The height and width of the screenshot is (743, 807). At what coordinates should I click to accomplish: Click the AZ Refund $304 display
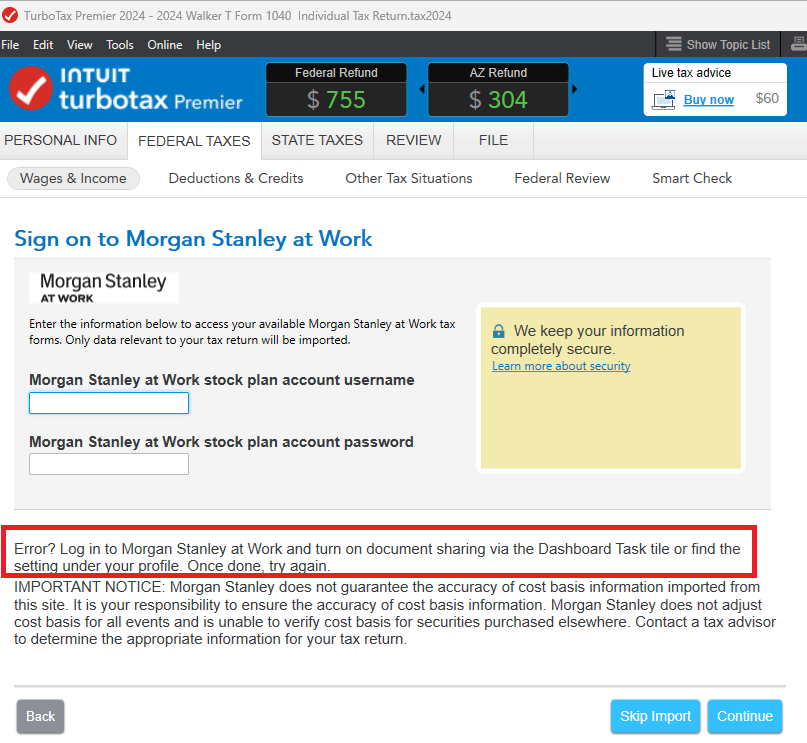pyautogui.click(x=498, y=90)
